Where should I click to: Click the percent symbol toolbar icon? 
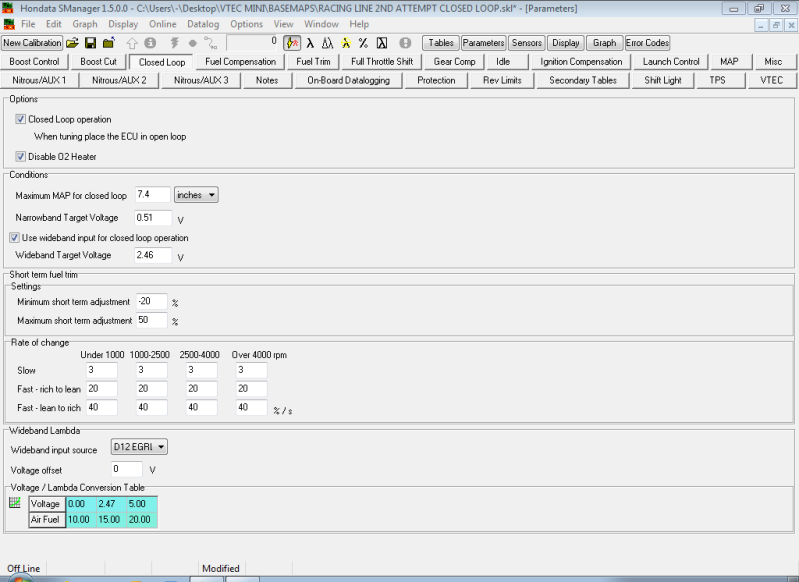[363, 43]
